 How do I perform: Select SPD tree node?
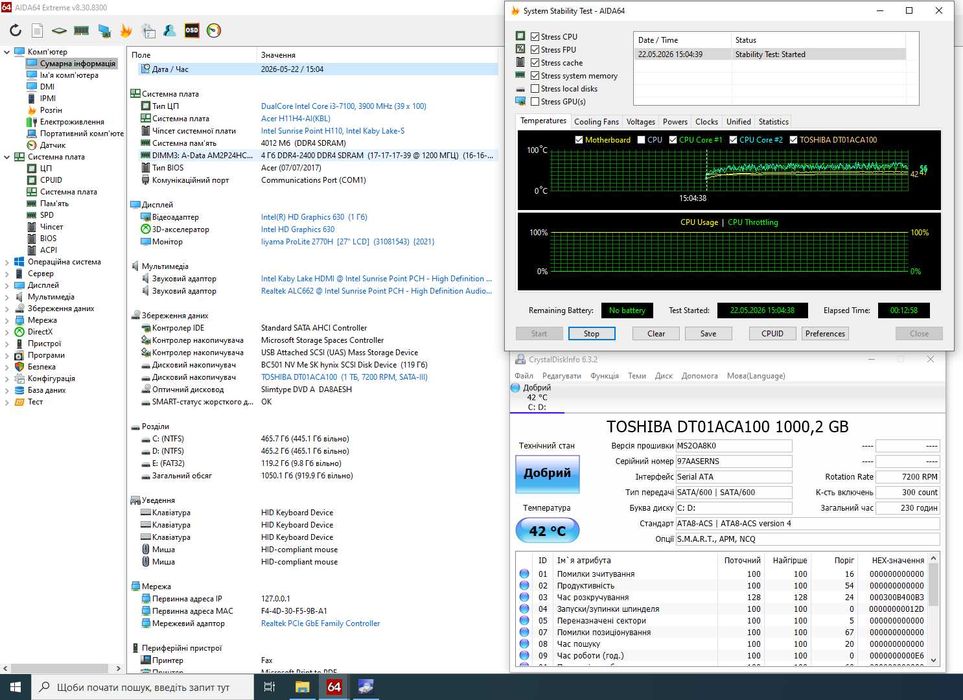pos(47,215)
